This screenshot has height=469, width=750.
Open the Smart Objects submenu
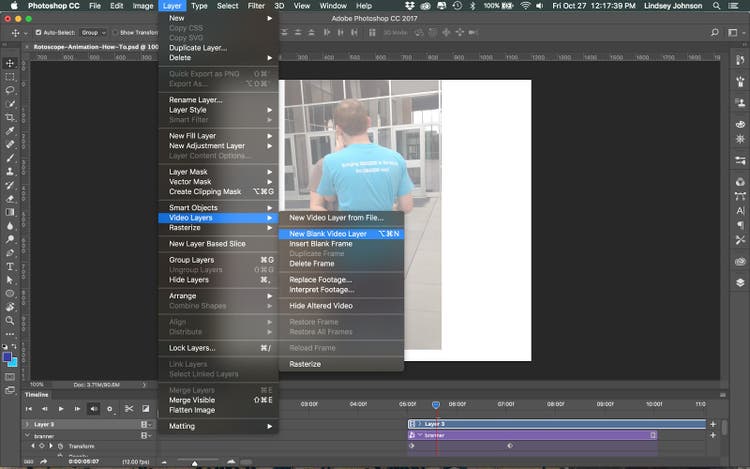(218, 207)
